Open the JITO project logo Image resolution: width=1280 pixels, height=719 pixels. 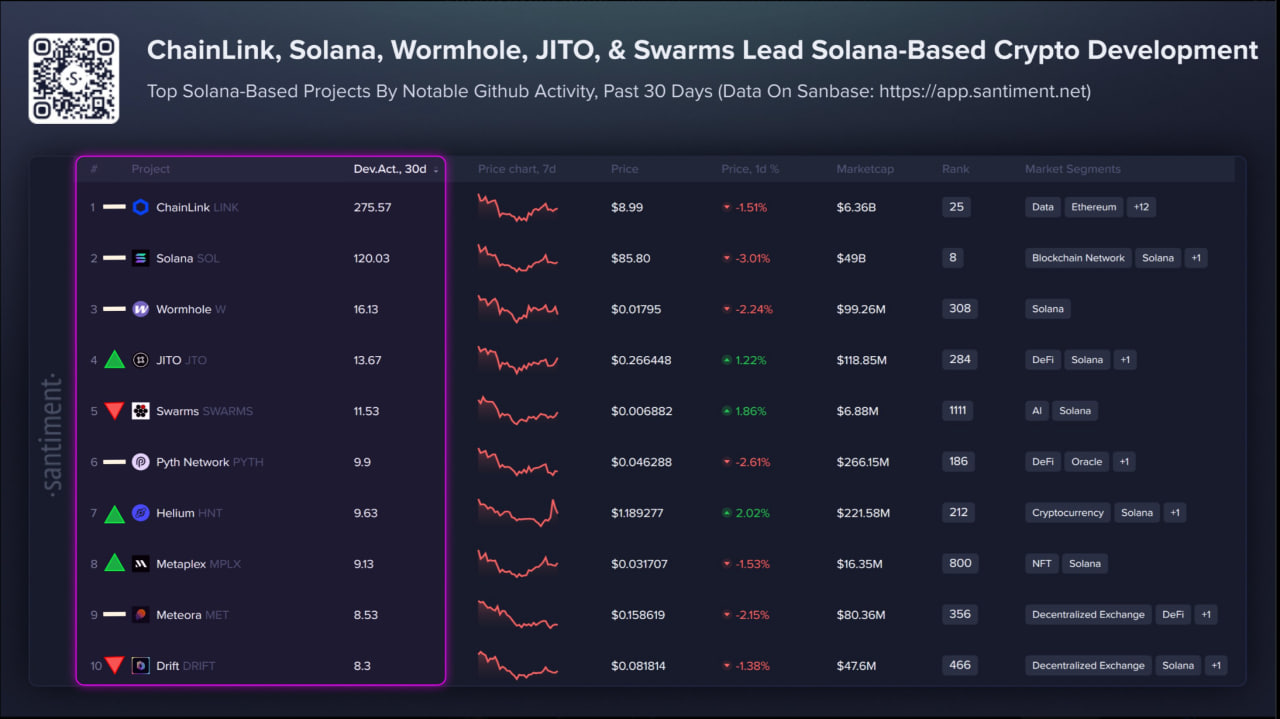coord(139,360)
